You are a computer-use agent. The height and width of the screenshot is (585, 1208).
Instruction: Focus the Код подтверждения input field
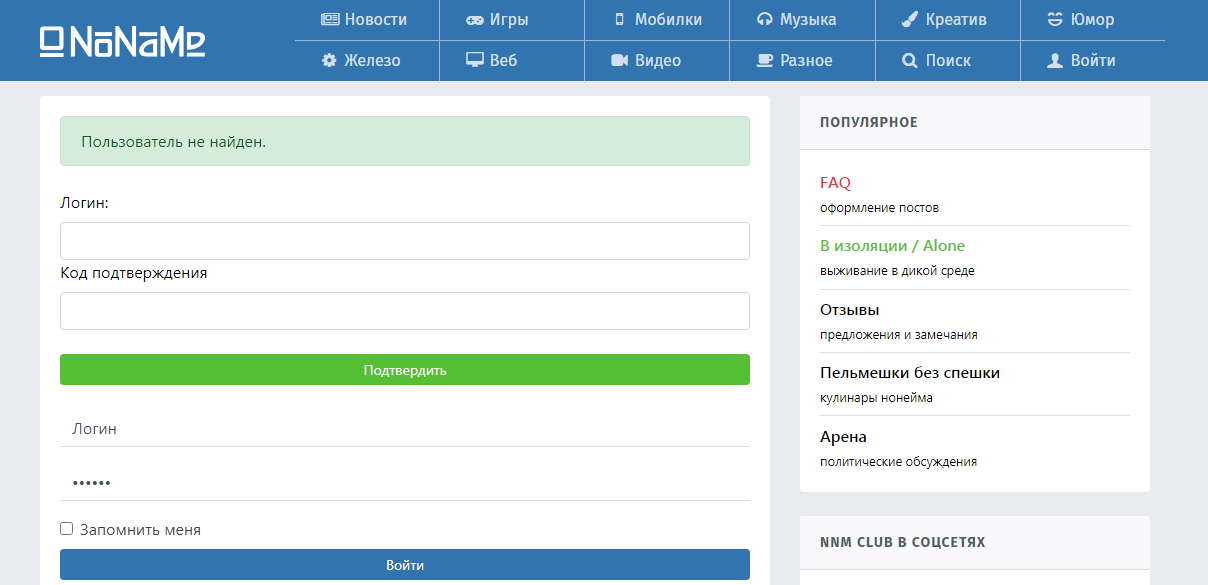point(405,311)
